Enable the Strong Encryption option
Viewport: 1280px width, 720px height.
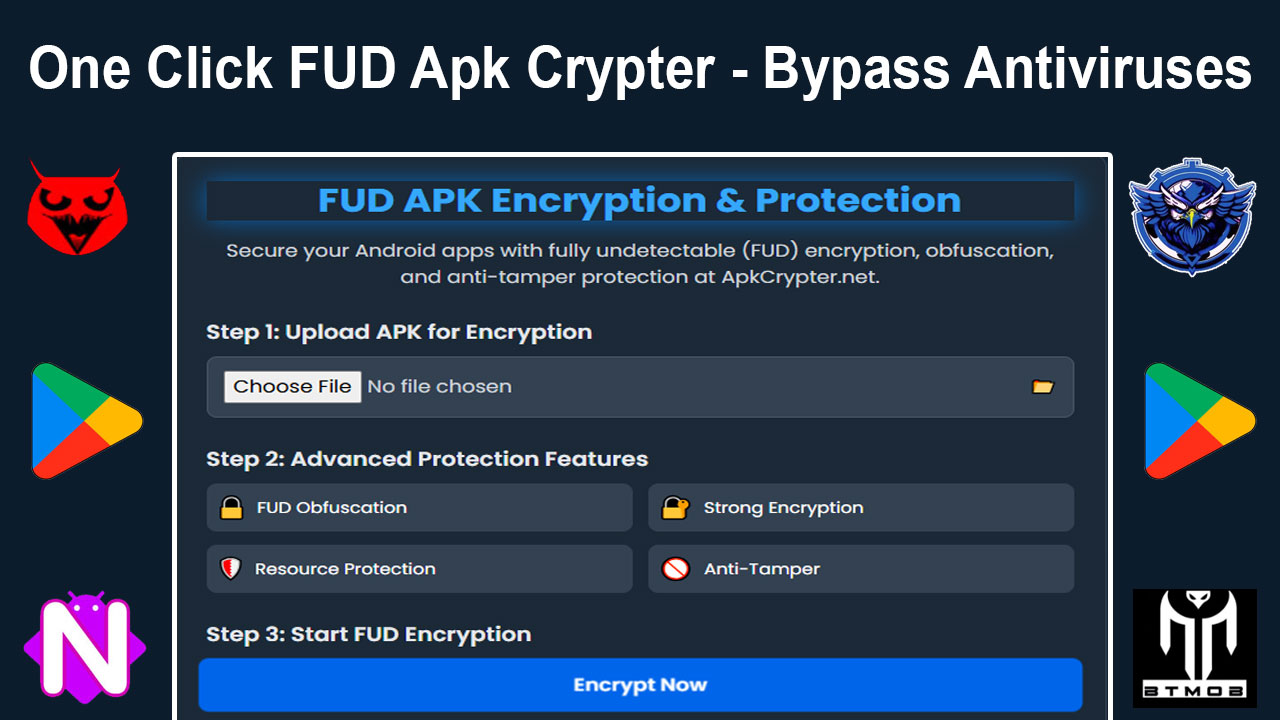coord(860,508)
